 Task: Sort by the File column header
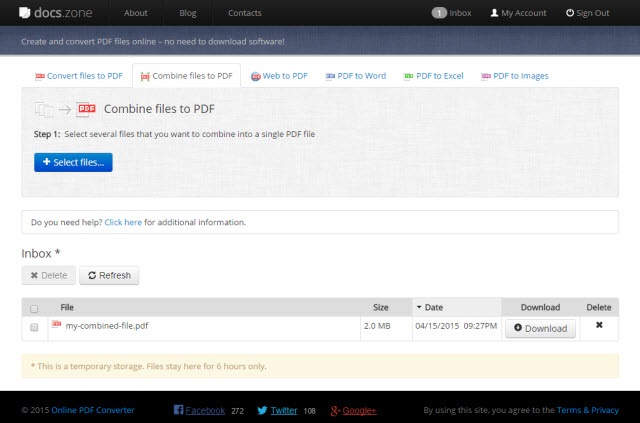click(x=67, y=307)
